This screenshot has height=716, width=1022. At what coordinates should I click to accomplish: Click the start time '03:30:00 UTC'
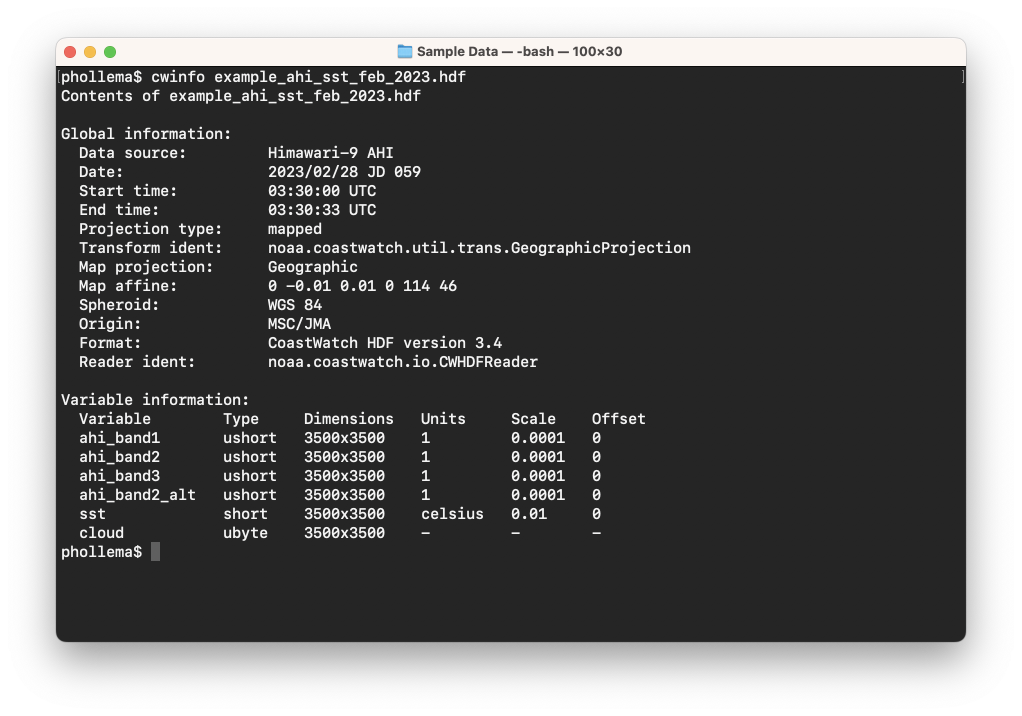(322, 191)
